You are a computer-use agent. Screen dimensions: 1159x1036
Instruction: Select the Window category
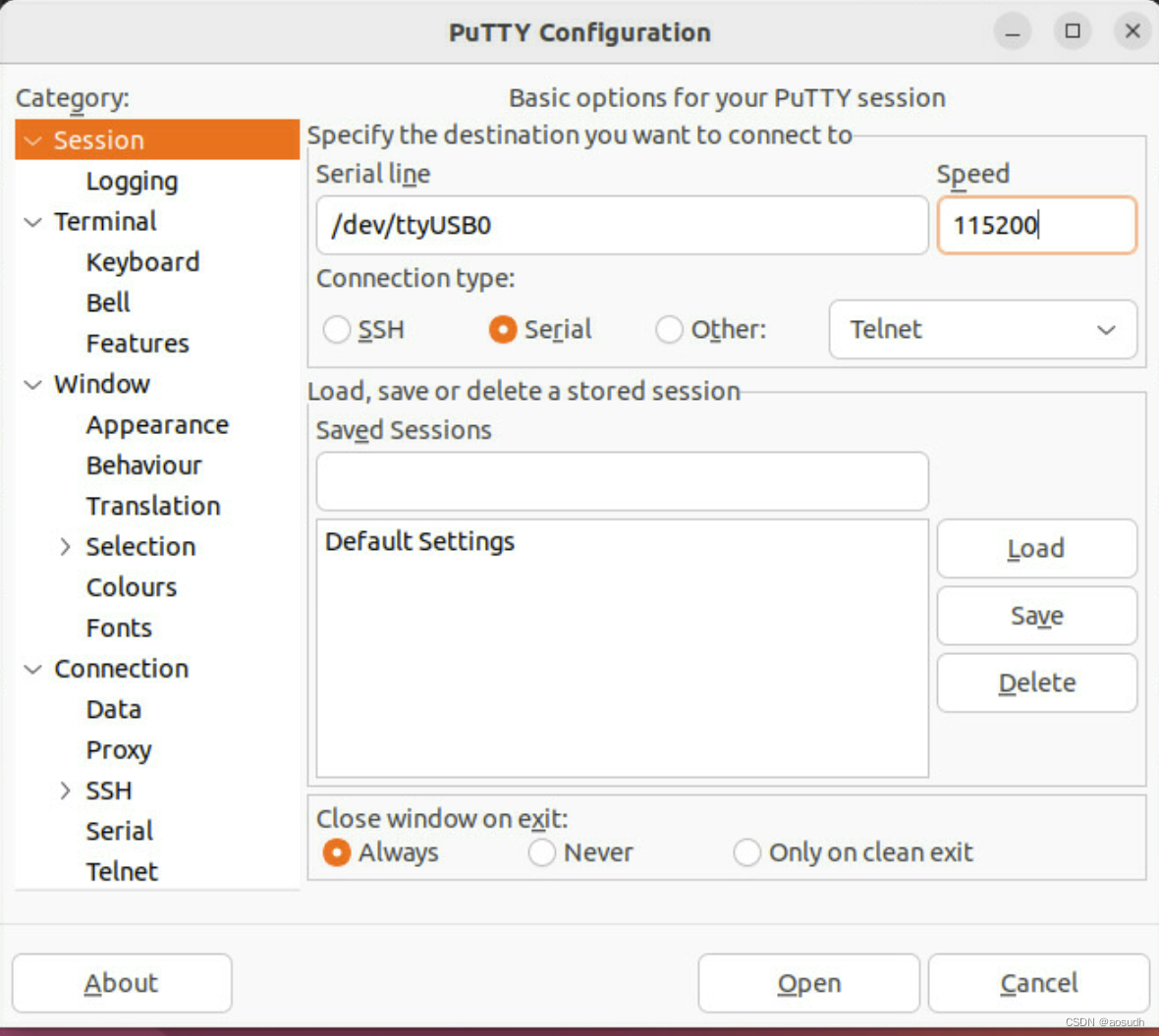point(102,384)
